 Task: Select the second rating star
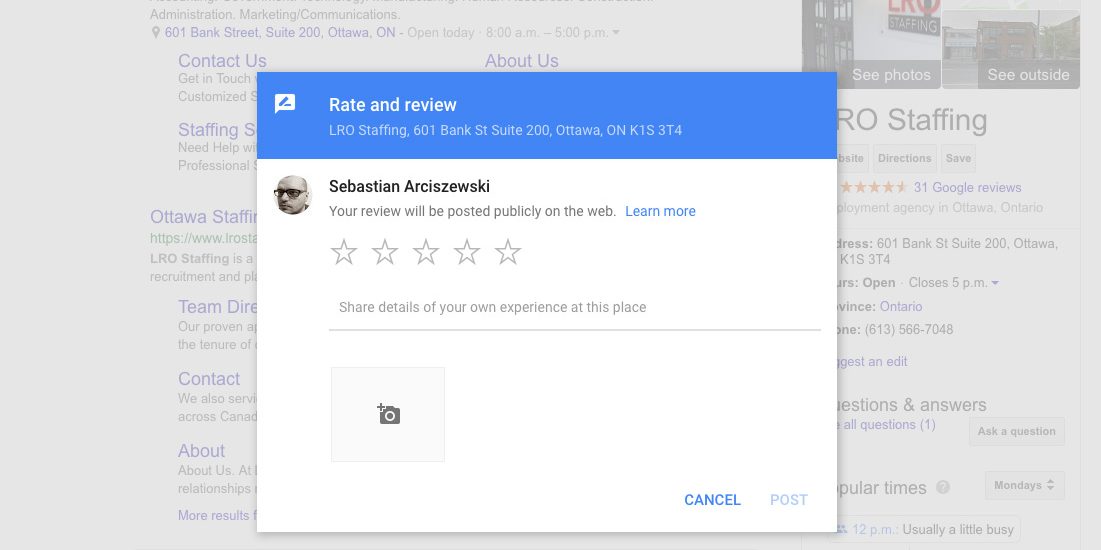coord(385,252)
